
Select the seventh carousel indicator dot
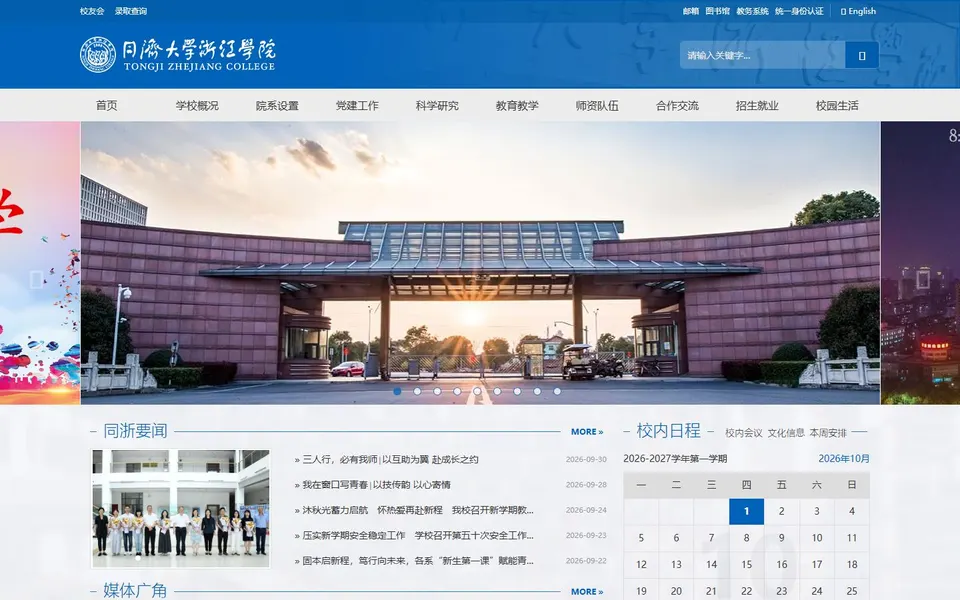[517, 391]
